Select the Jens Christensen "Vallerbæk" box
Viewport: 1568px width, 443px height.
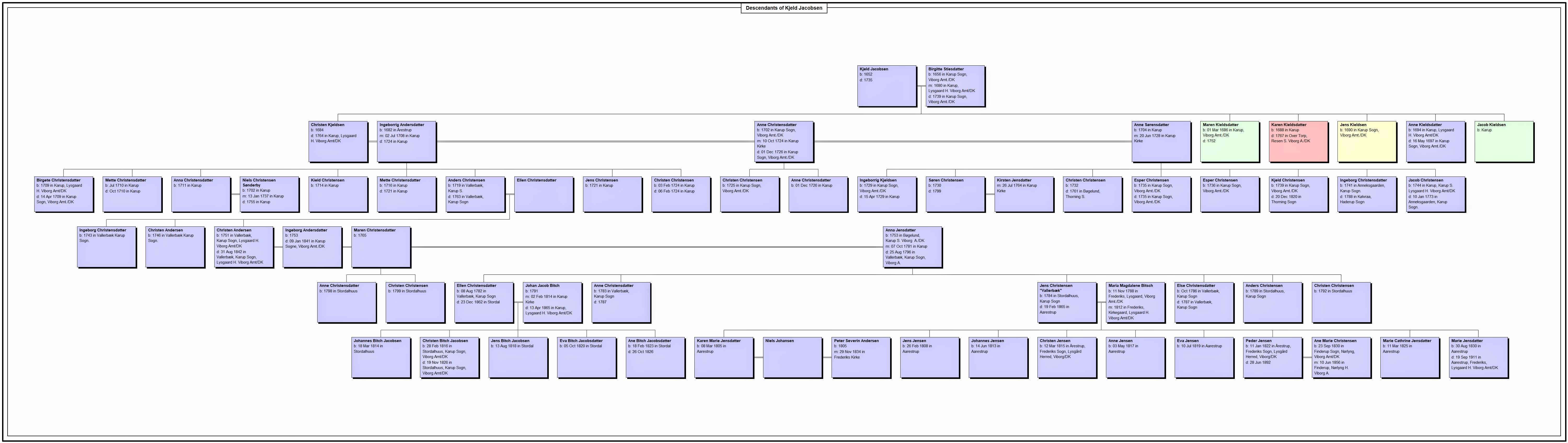pos(1067,302)
